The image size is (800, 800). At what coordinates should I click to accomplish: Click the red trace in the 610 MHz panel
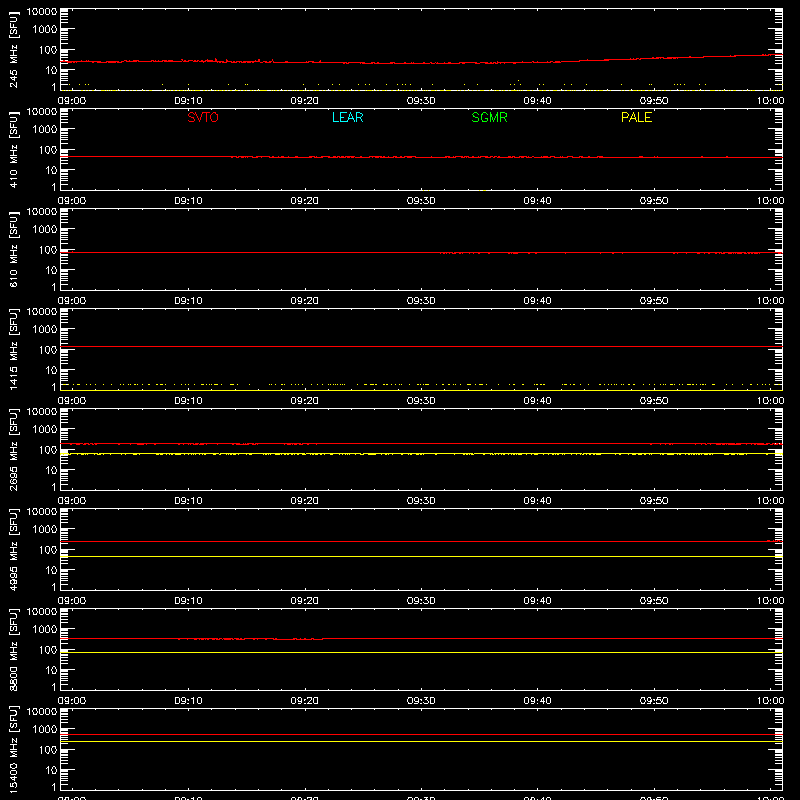(x=421, y=253)
